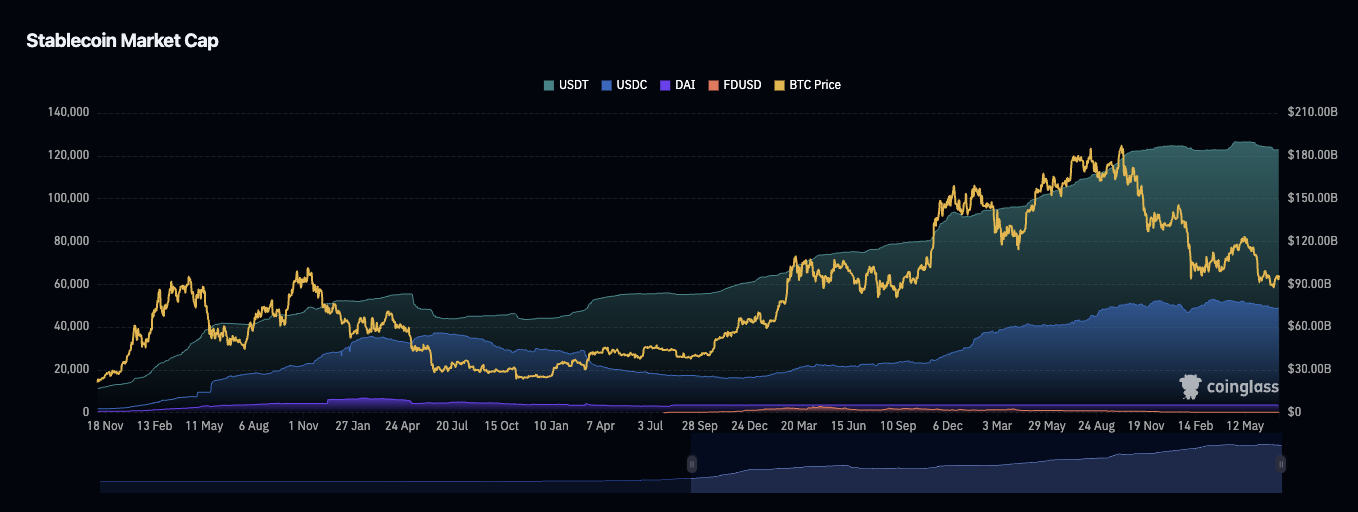
Task: Click the teal USDT color swatch
Action: click(549, 85)
